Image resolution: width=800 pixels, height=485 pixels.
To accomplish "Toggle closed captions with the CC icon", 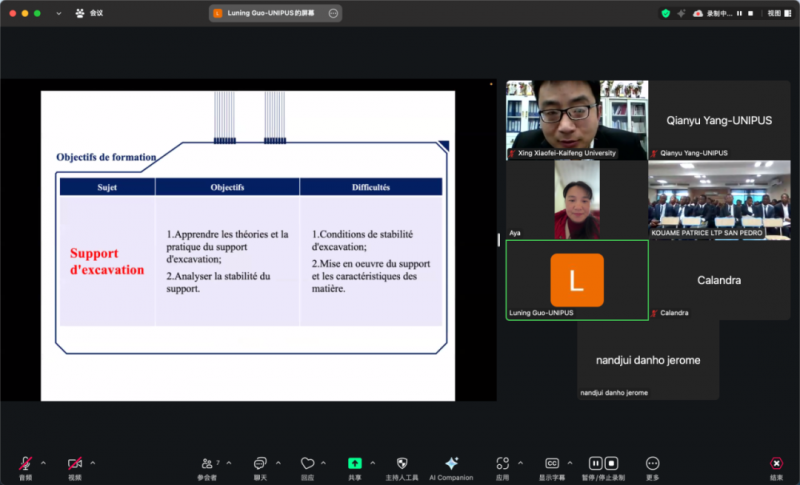I will coord(552,464).
